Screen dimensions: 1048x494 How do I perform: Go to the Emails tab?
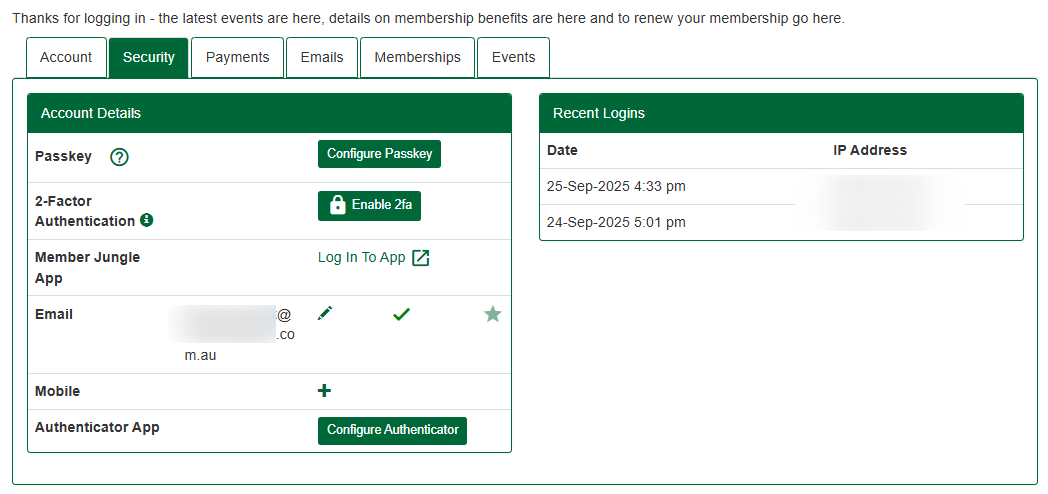click(322, 57)
